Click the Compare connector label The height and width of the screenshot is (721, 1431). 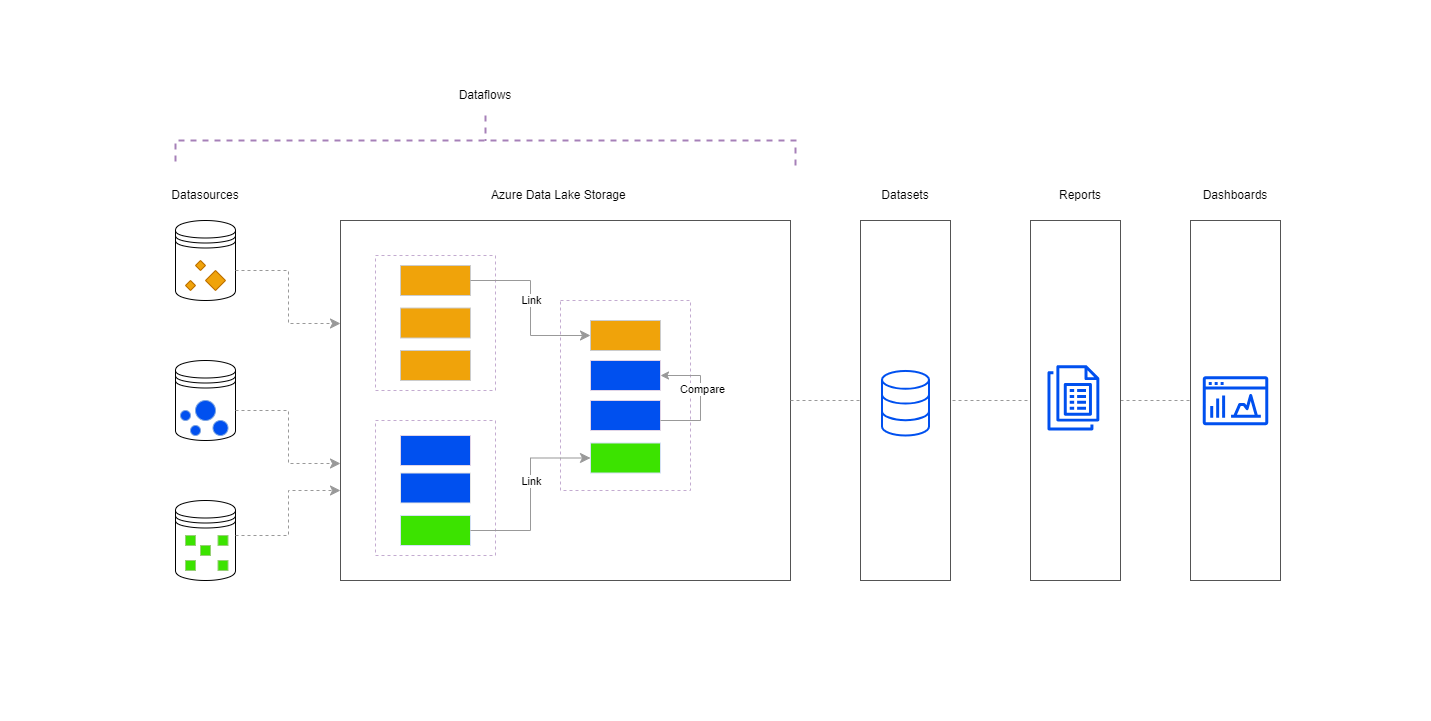click(x=702, y=389)
